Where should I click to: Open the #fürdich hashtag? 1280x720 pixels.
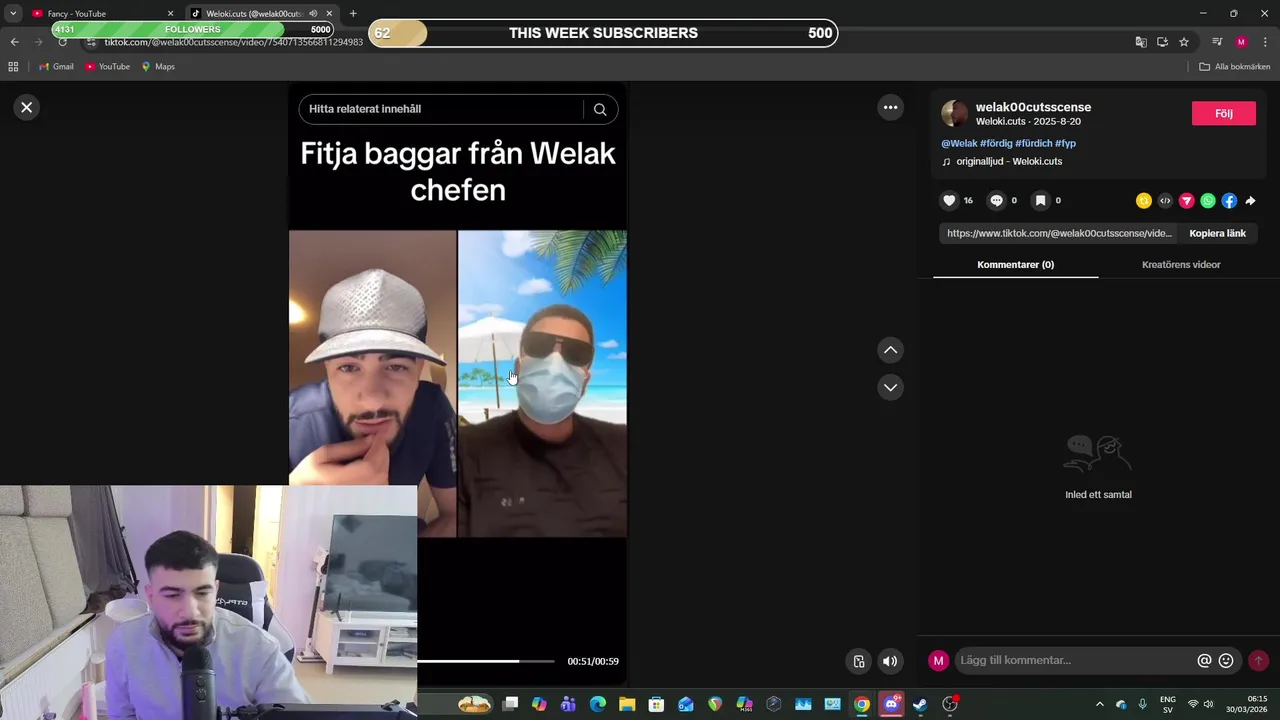pos(1033,143)
